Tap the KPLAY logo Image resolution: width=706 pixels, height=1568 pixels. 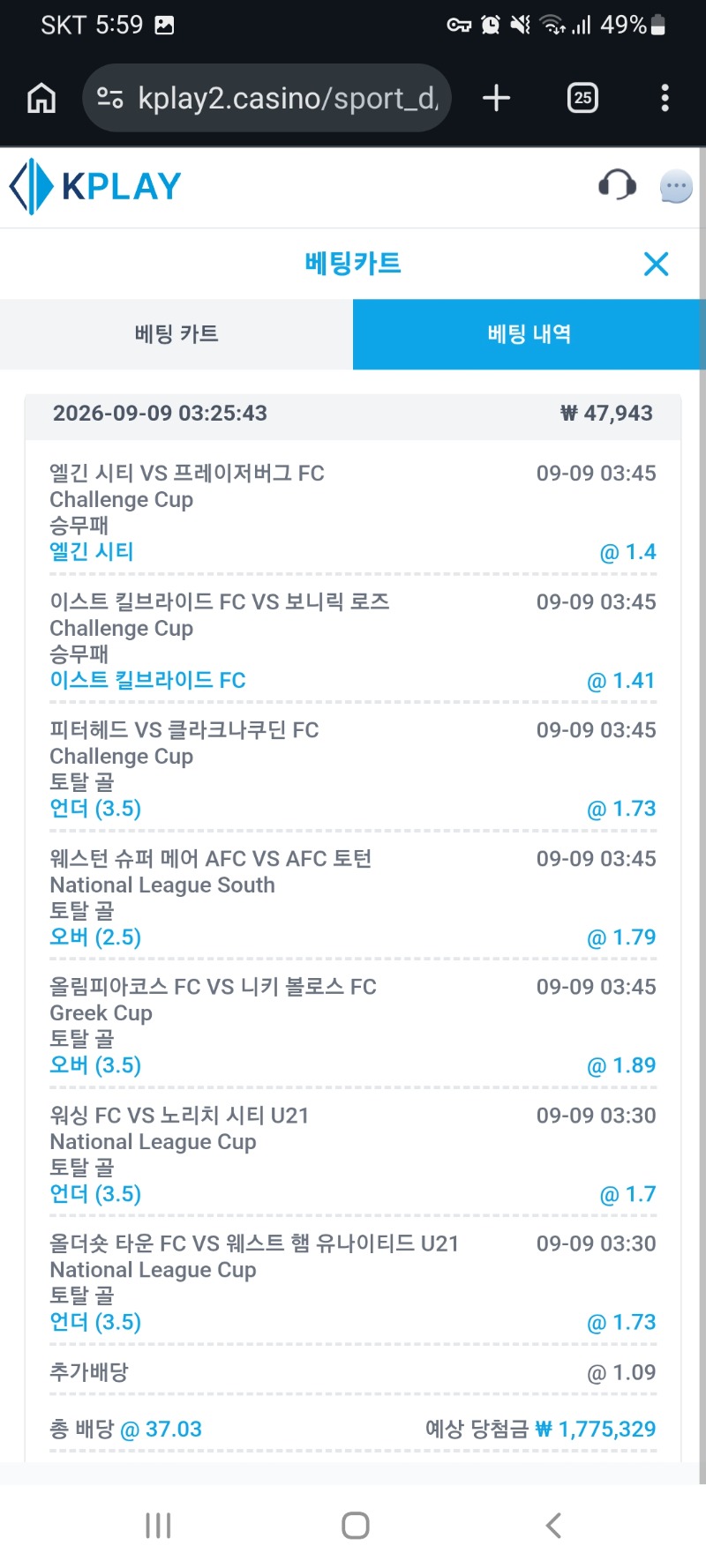(95, 186)
